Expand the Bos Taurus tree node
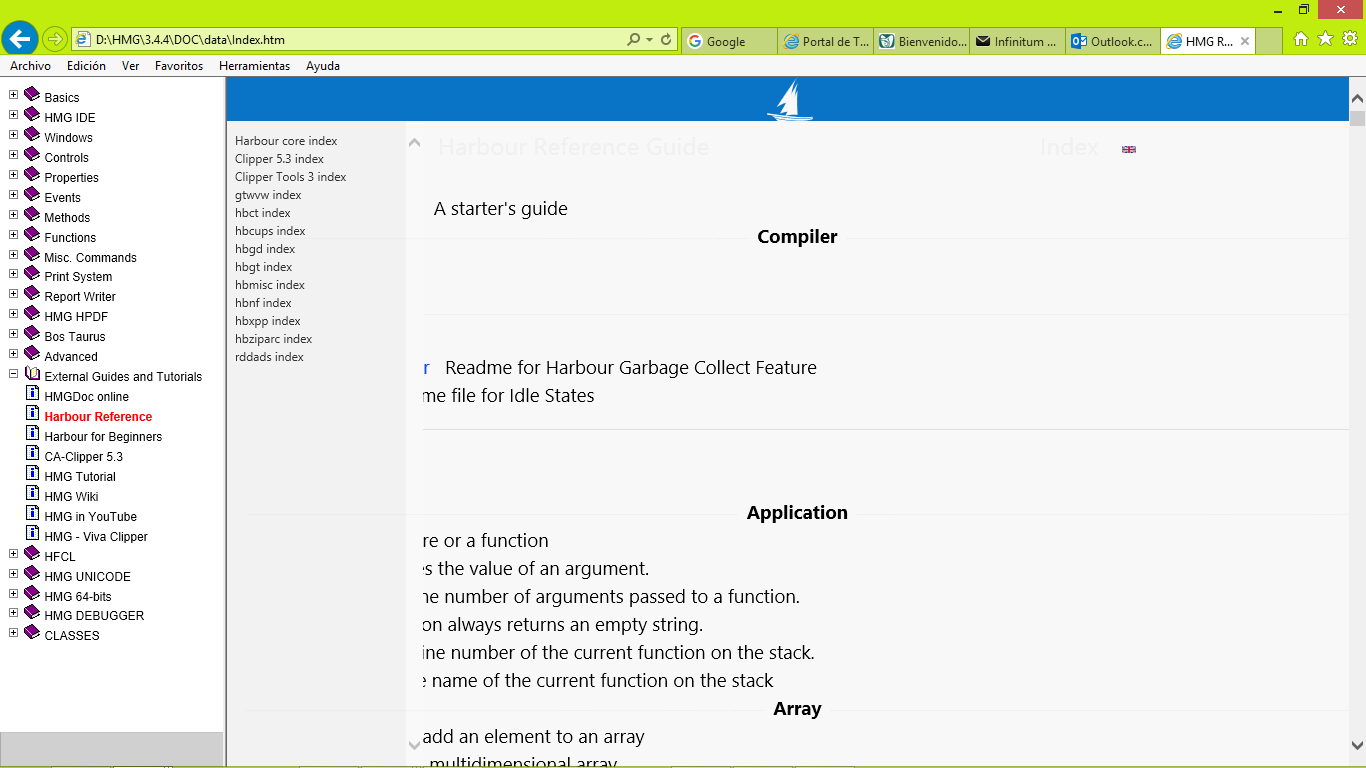This screenshot has width=1366, height=768. coord(13,334)
